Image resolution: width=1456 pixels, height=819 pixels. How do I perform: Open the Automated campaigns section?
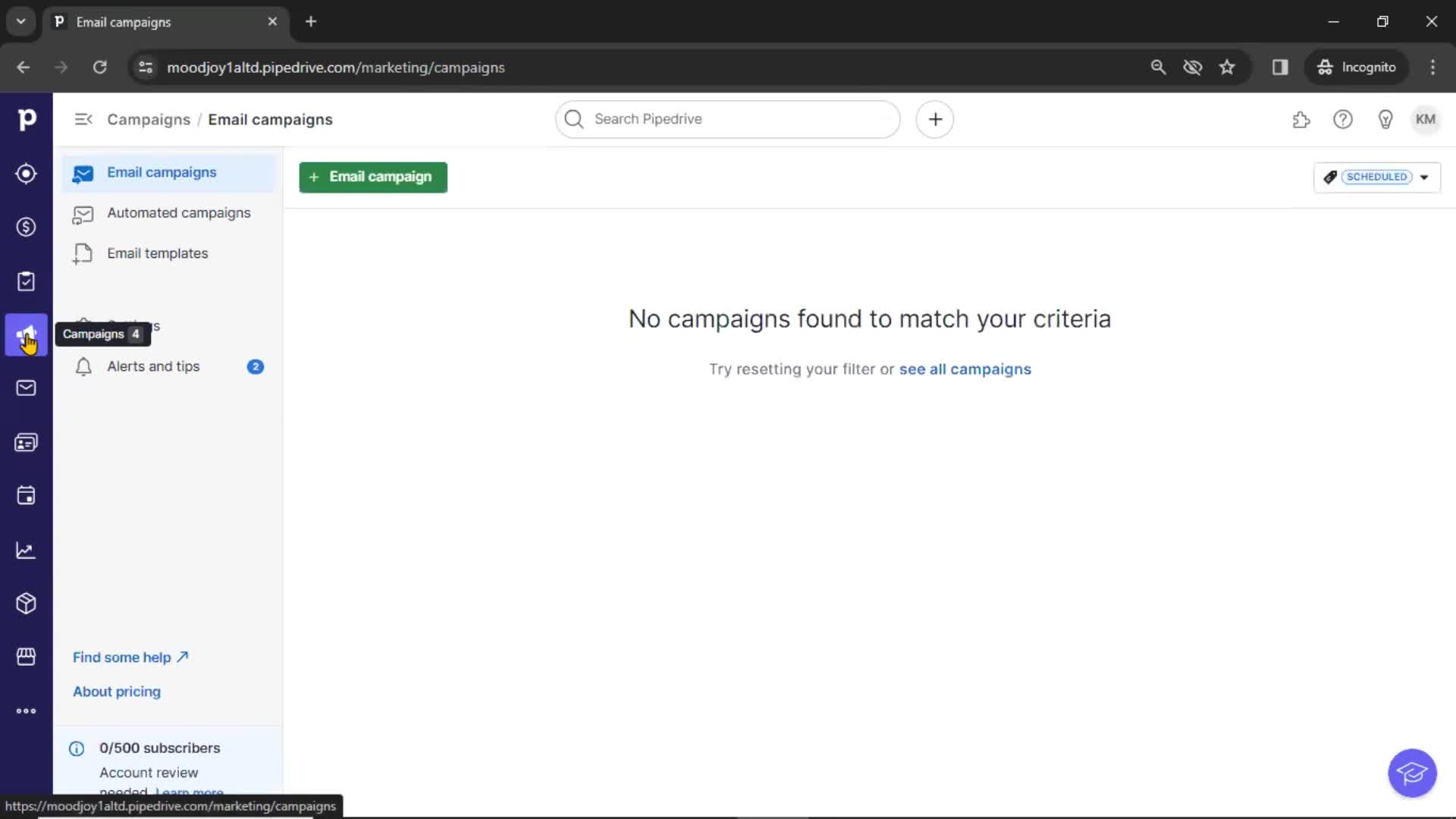point(178,213)
